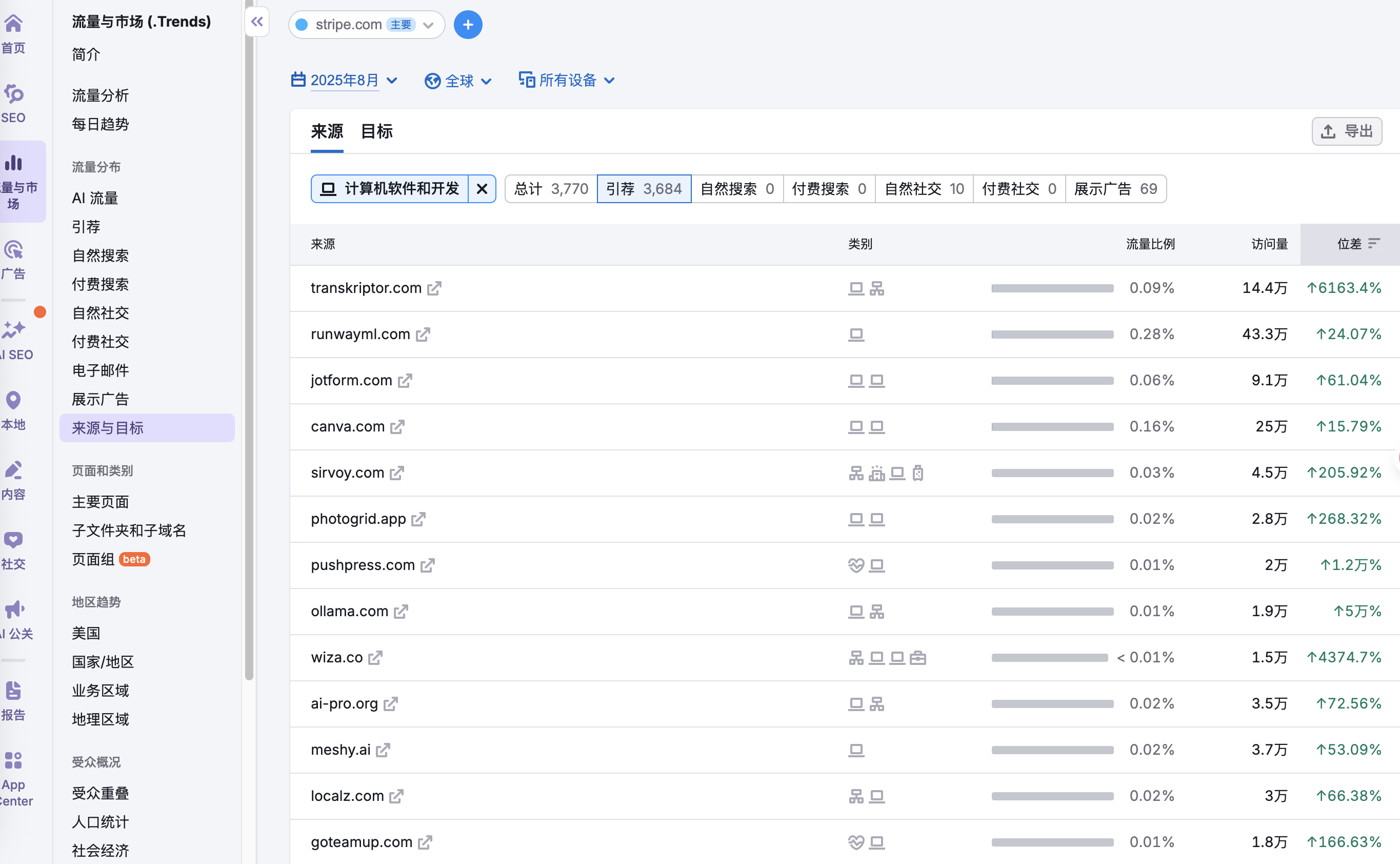
Task: Remove the 计算机软件和开发 category filter
Action: pos(482,189)
